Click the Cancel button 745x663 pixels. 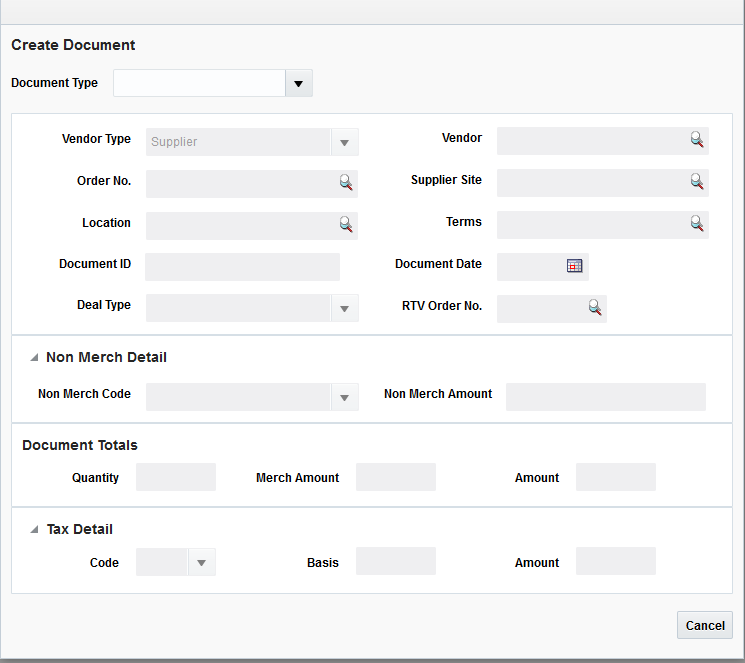(704, 625)
